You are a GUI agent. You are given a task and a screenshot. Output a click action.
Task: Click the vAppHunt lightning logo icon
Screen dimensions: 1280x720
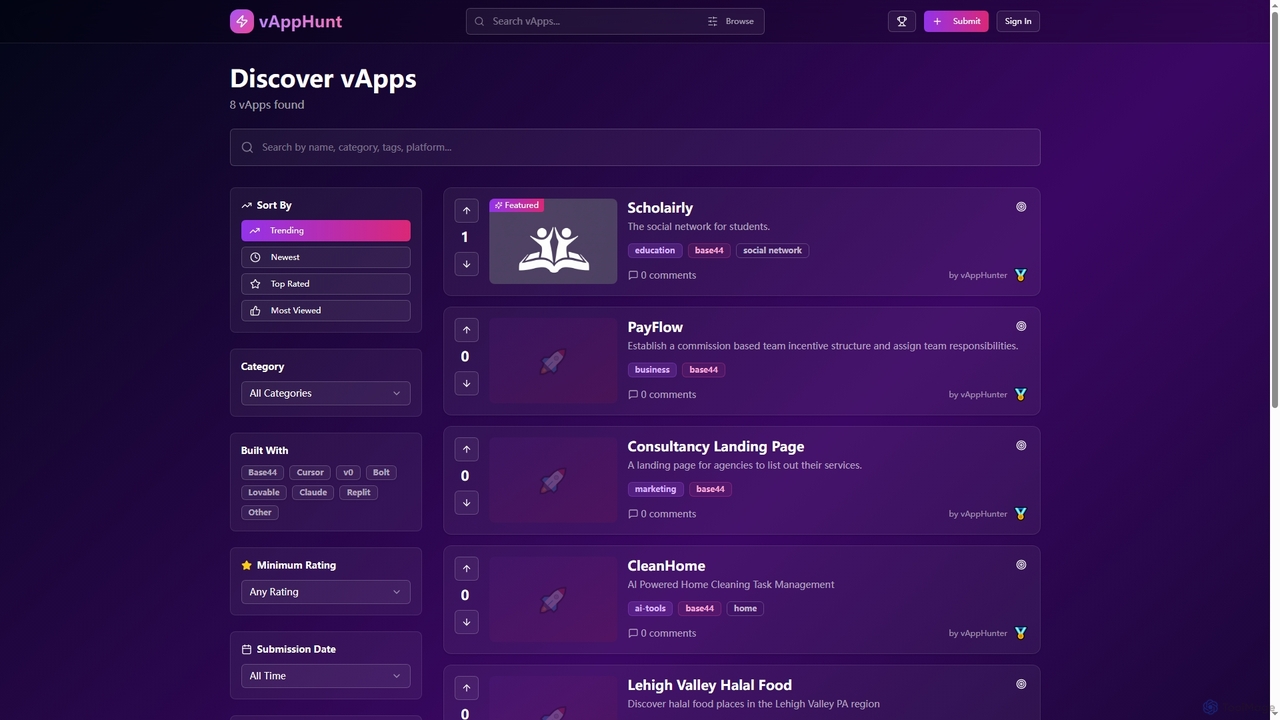(x=242, y=21)
